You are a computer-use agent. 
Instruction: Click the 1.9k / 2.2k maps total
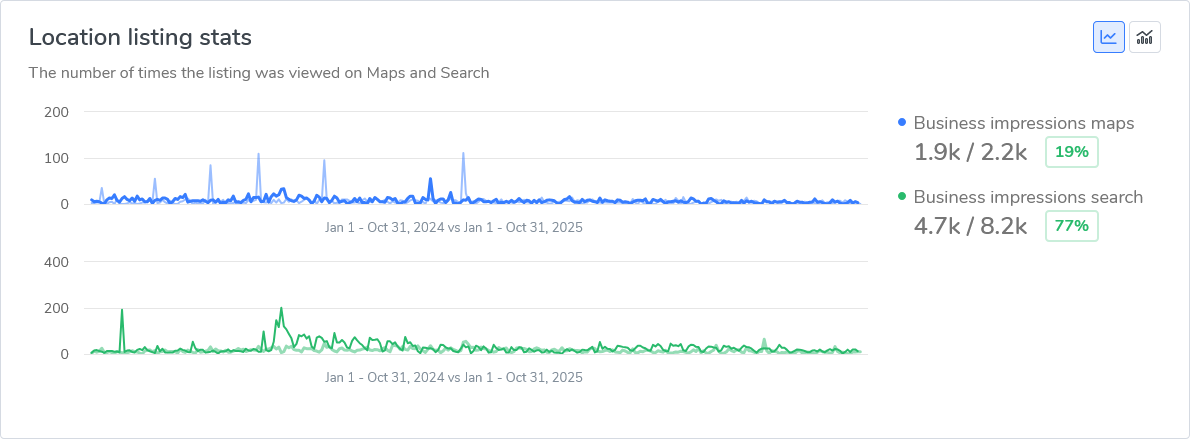tap(970, 153)
